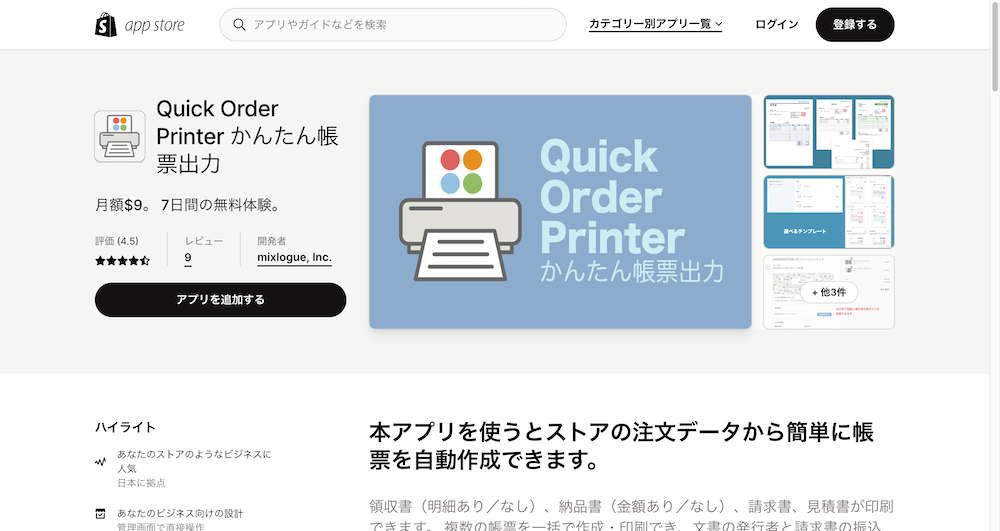The width and height of the screenshot is (1000, 531).
Task: Click the star rating icons
Action: [122, 260]
